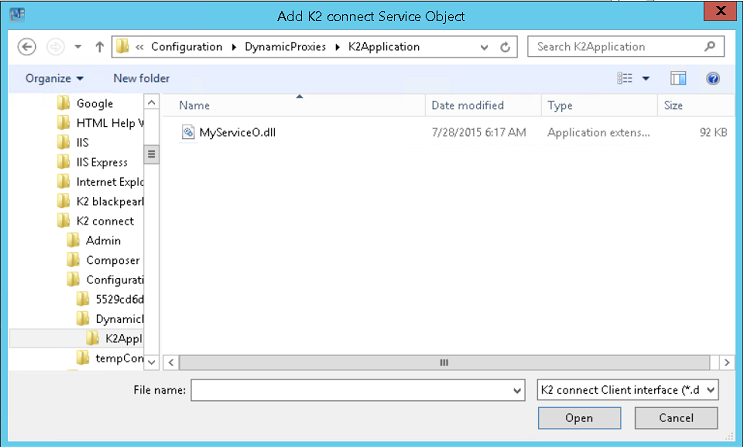Viewport: 743px width, 447px height.
Task: Click the Open button
Action: (x=578, y=418)
